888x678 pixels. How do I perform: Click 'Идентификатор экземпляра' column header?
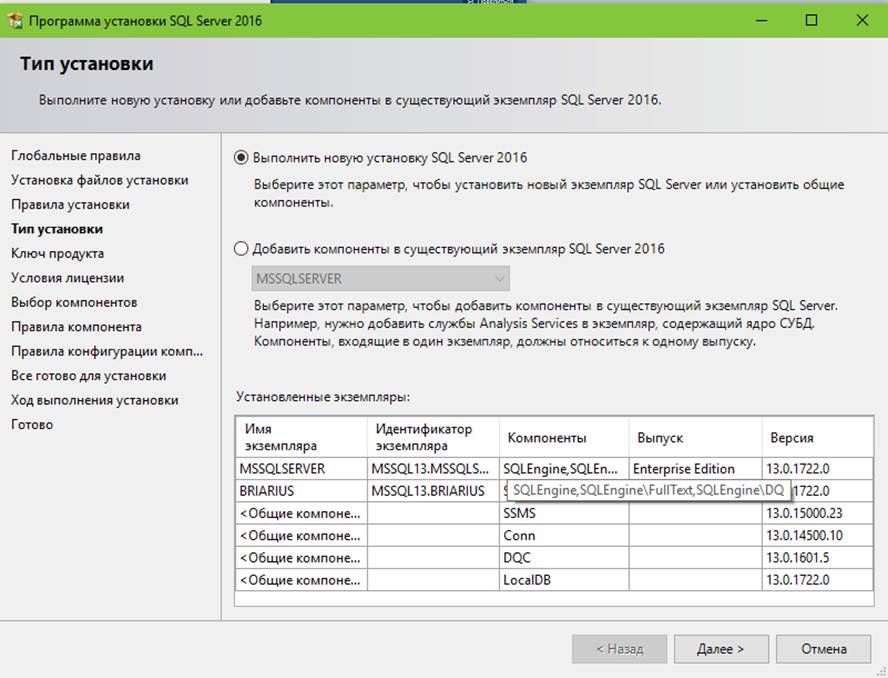click(x=433, y=437)
